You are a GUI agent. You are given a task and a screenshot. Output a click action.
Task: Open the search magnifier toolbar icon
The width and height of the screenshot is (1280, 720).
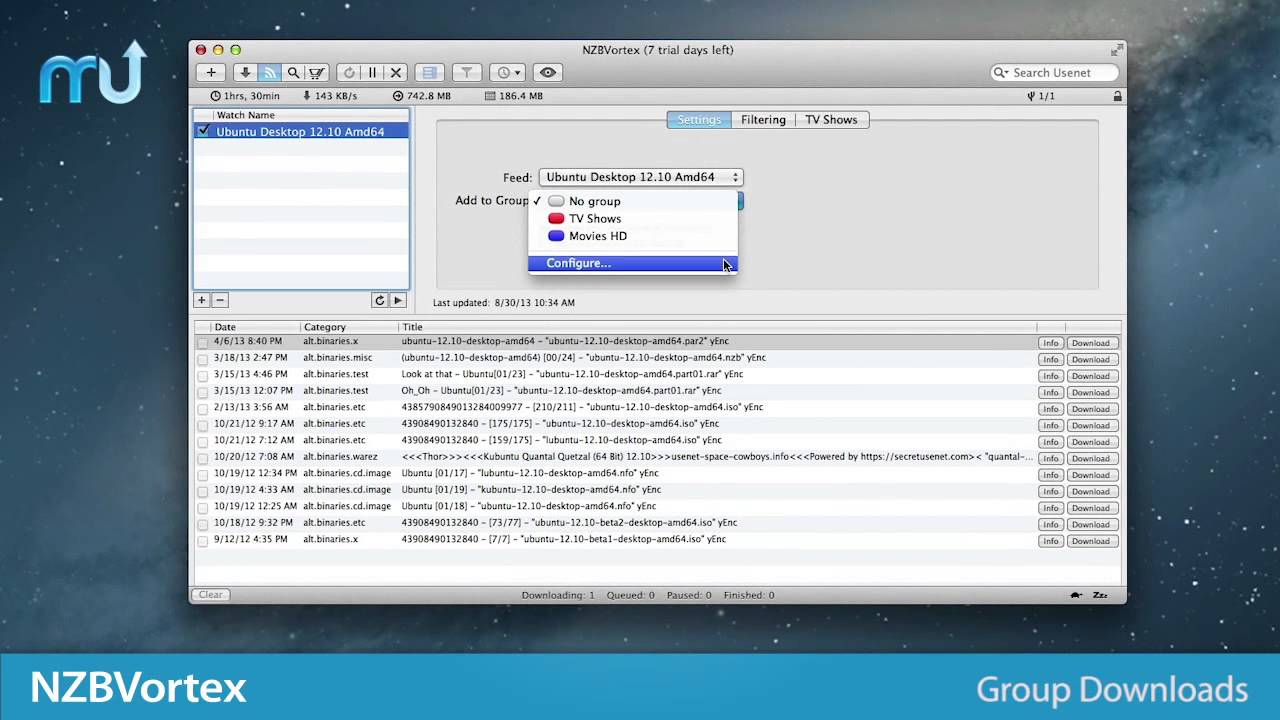click(x=293, y=72)
